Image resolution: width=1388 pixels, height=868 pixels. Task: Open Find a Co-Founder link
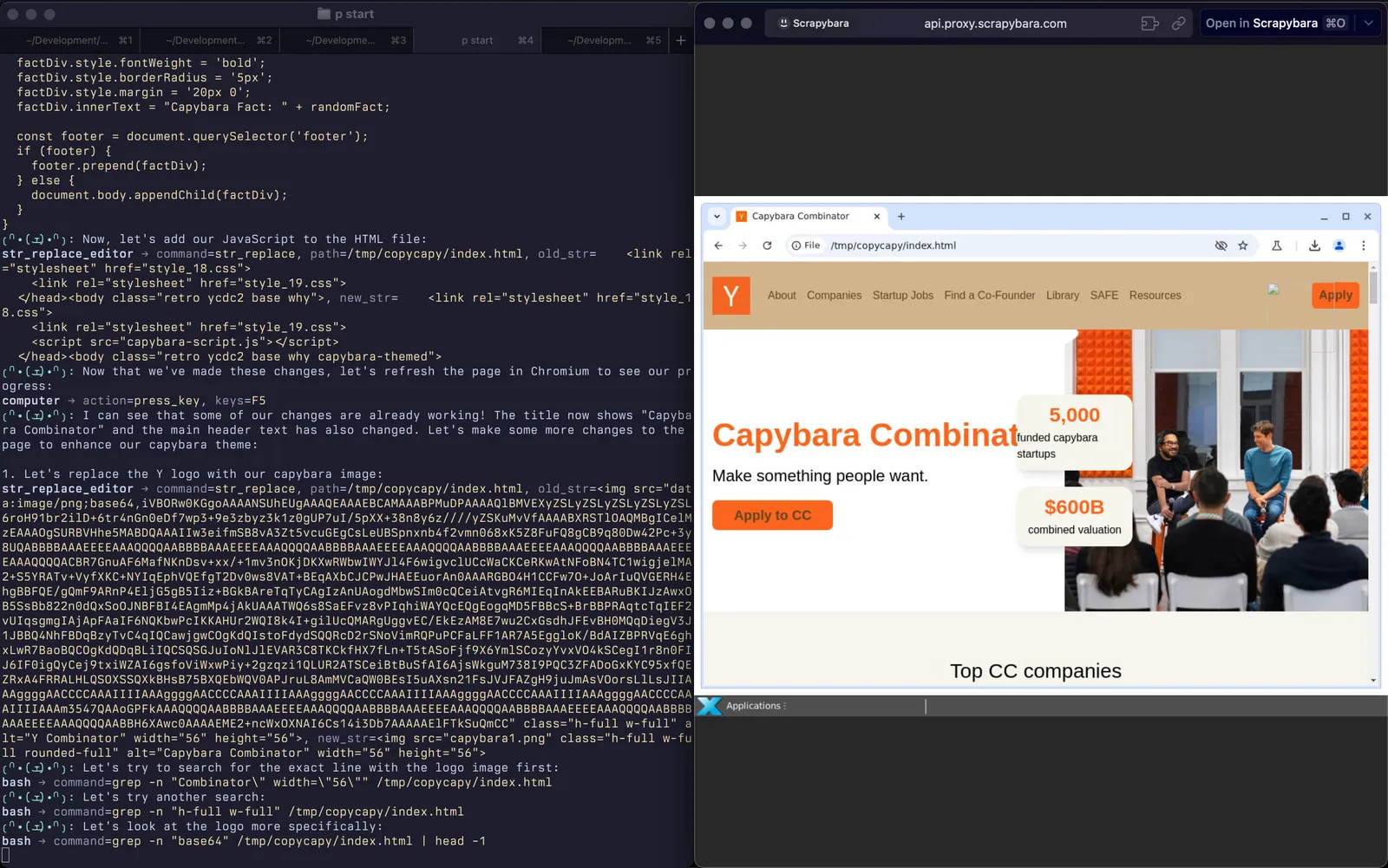[x=990, y=296]
